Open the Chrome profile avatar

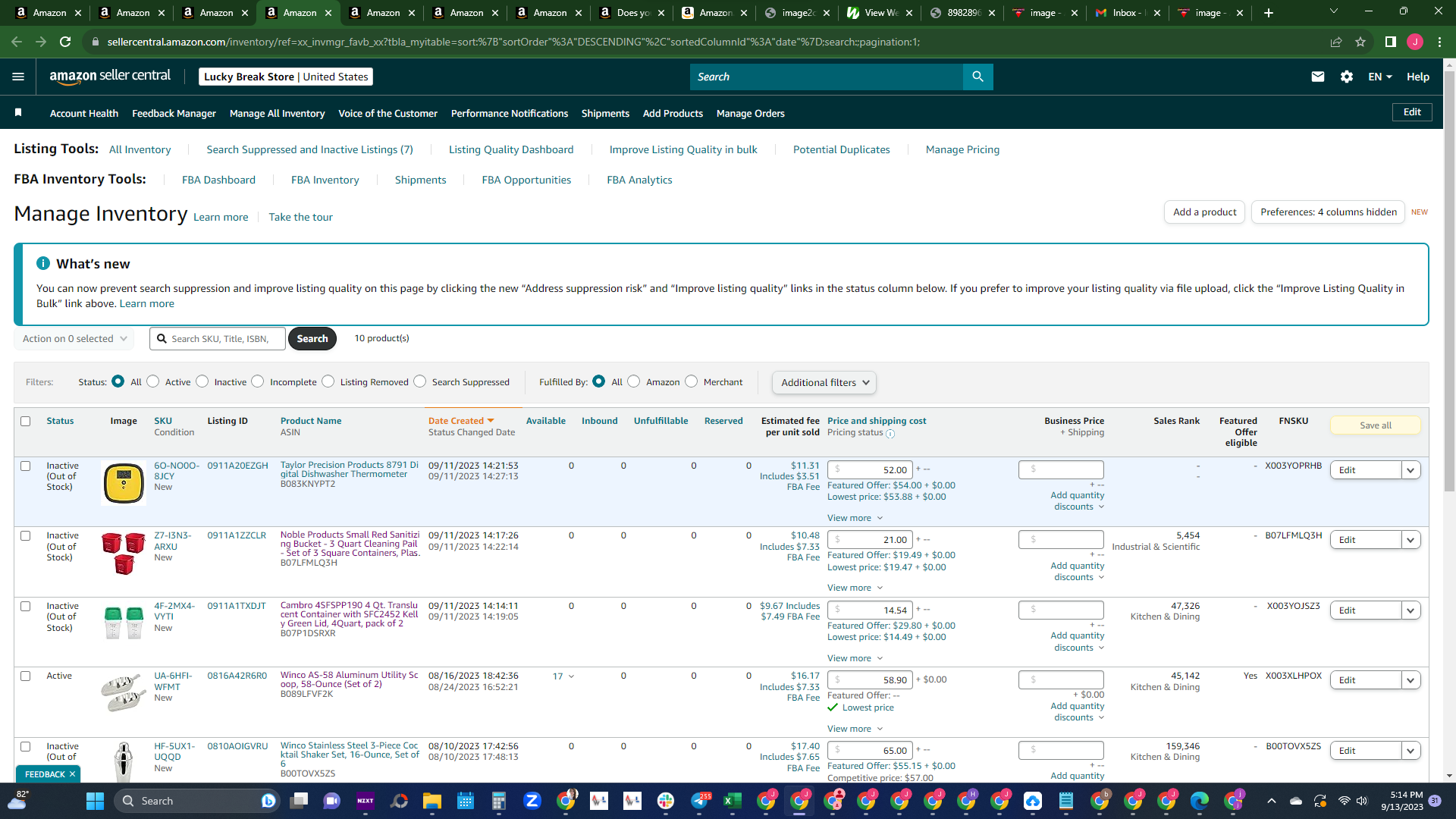tap(1415, 42)
